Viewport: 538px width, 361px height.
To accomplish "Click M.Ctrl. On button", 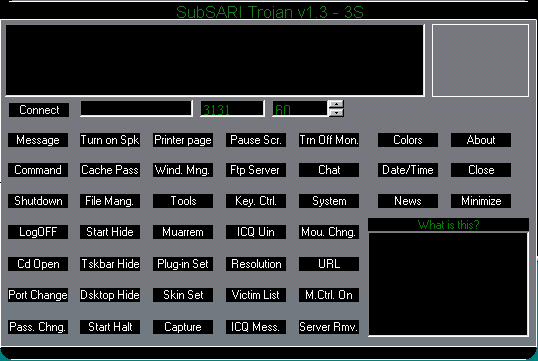I will pyautogui.click(x=329, y=295).
